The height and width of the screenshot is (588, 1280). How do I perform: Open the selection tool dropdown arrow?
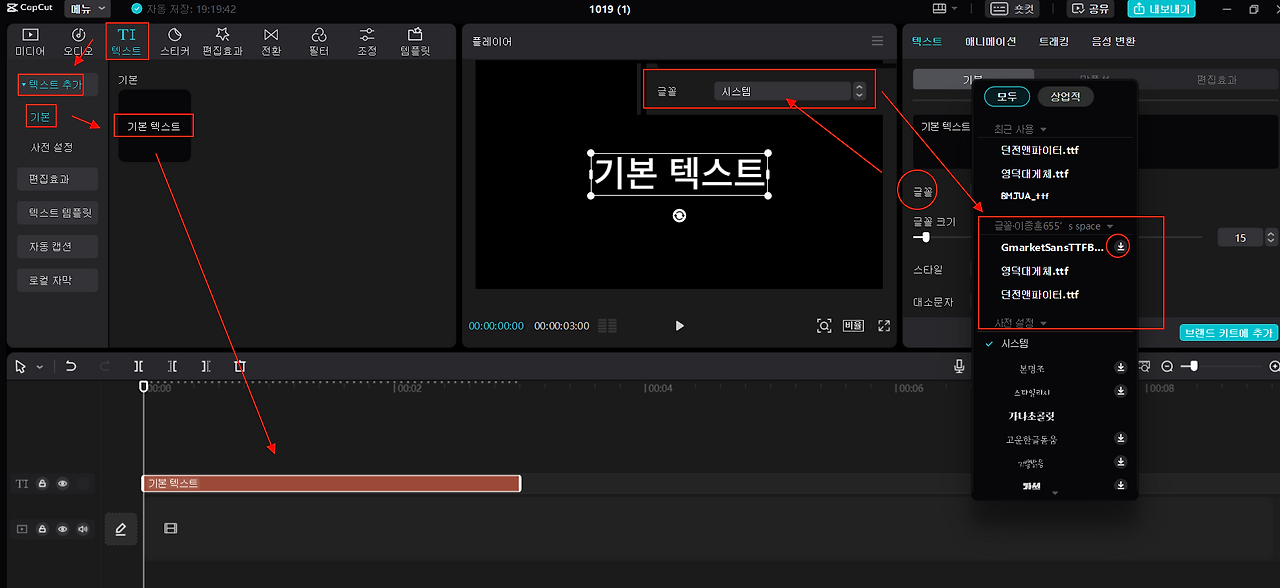(x=40, y=367)
